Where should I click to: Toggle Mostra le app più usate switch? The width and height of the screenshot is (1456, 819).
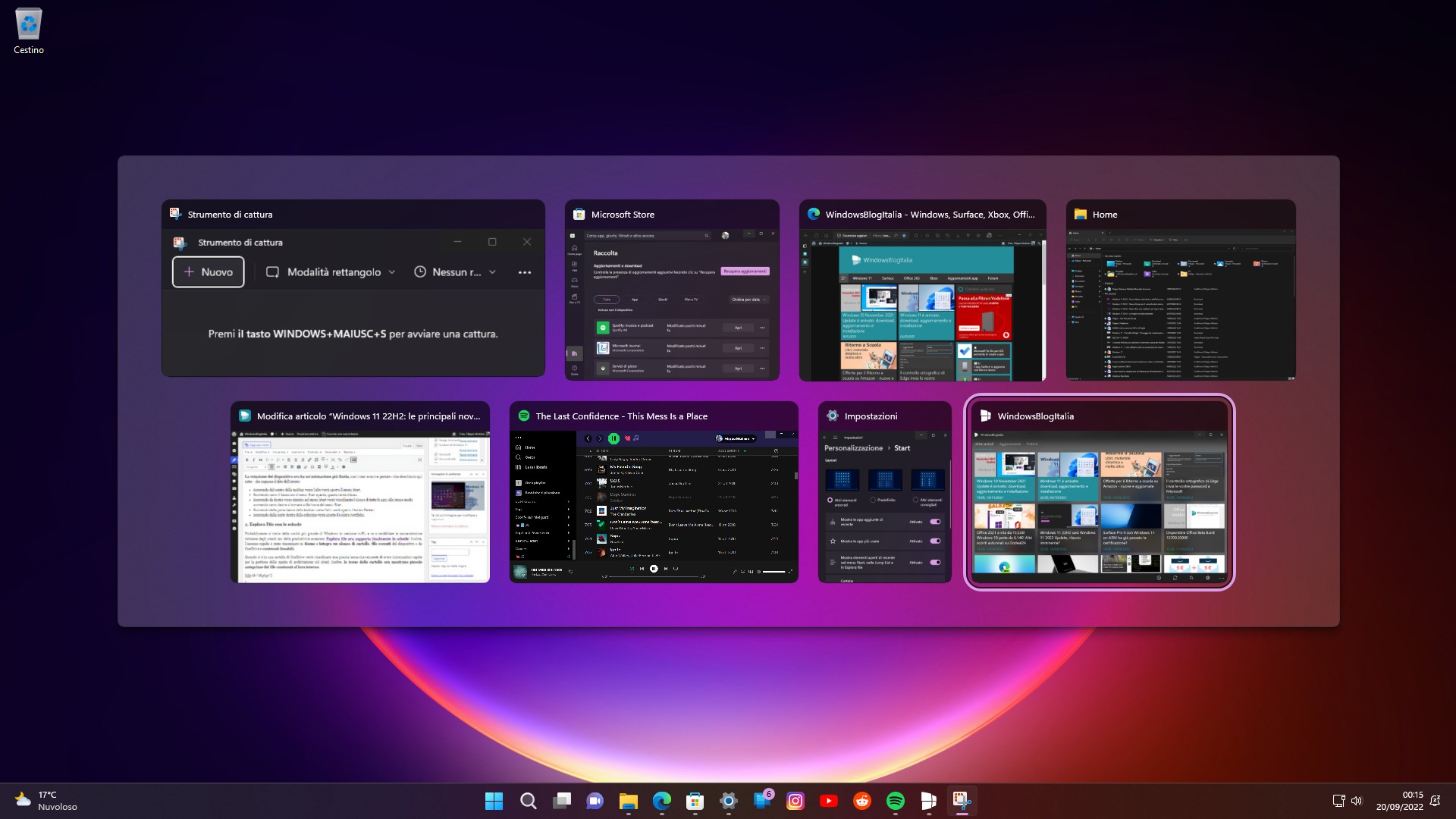tap(935, 541)
